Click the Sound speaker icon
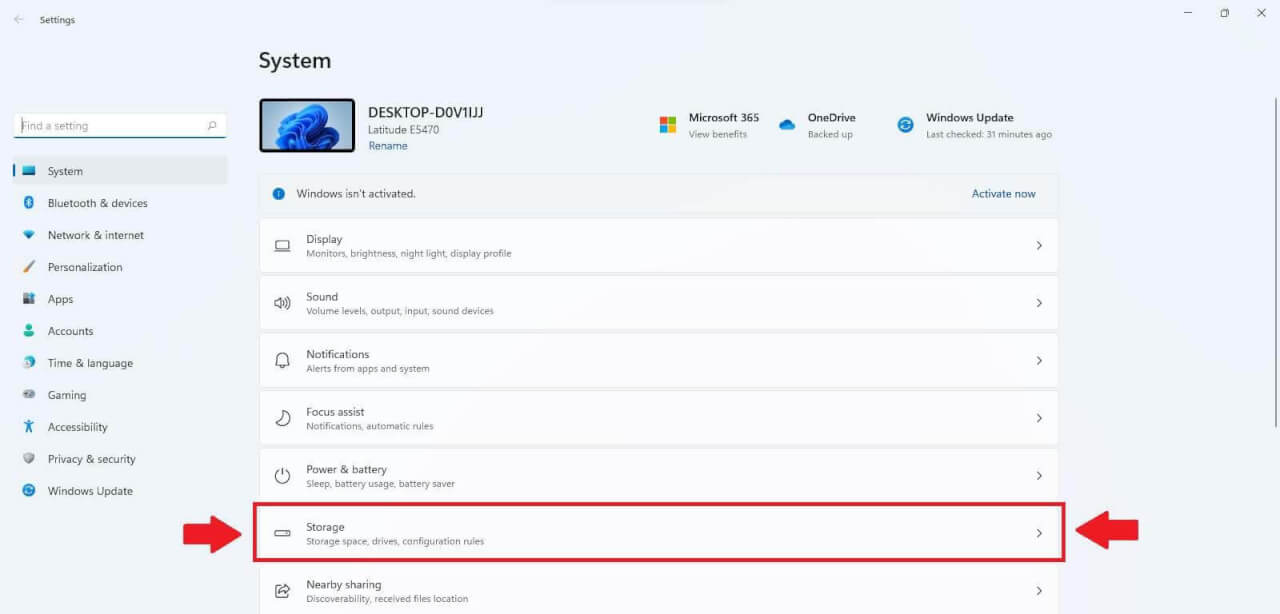The height and width of the screenshot is (614, 1280). (x=282, y=302)
